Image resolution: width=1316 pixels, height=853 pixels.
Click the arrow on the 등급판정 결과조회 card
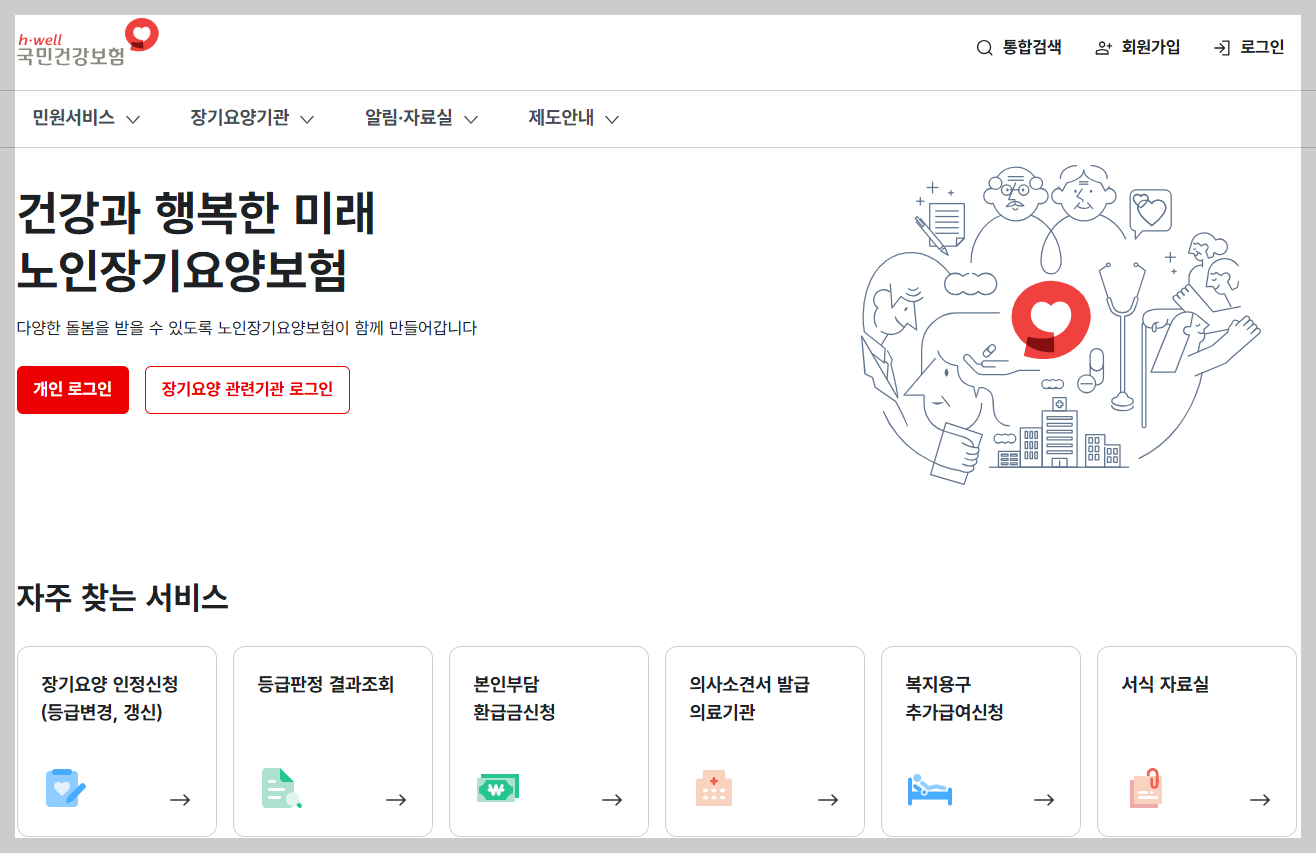396,799
